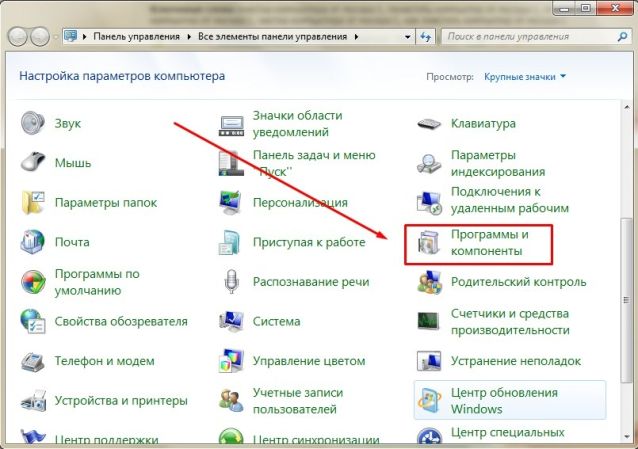Open the Телефон и модем icon
The width and height of the screenshot is (638, 449).
[x=33, y=361]
